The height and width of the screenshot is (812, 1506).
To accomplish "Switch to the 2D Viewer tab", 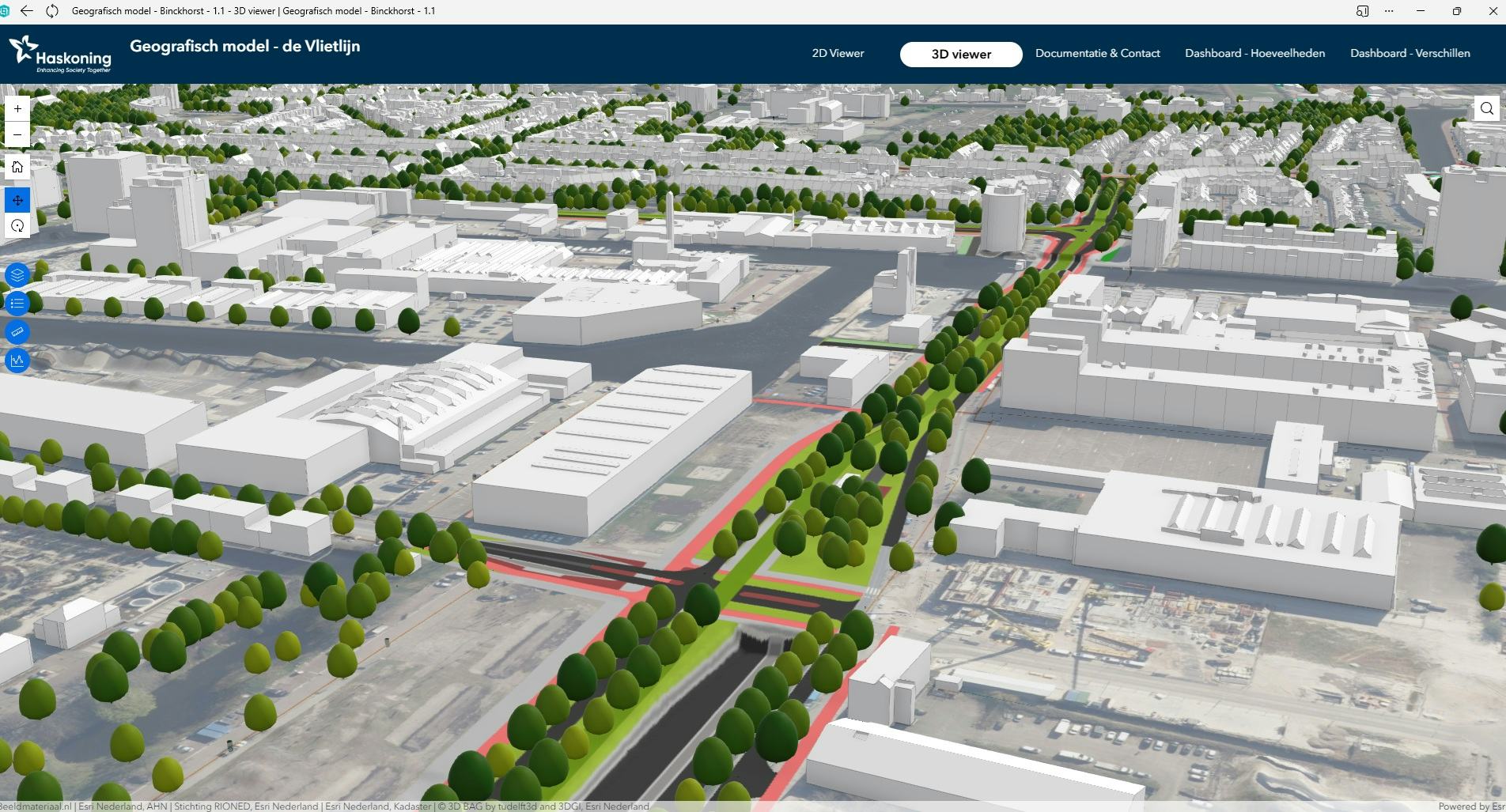I will 838,53.
